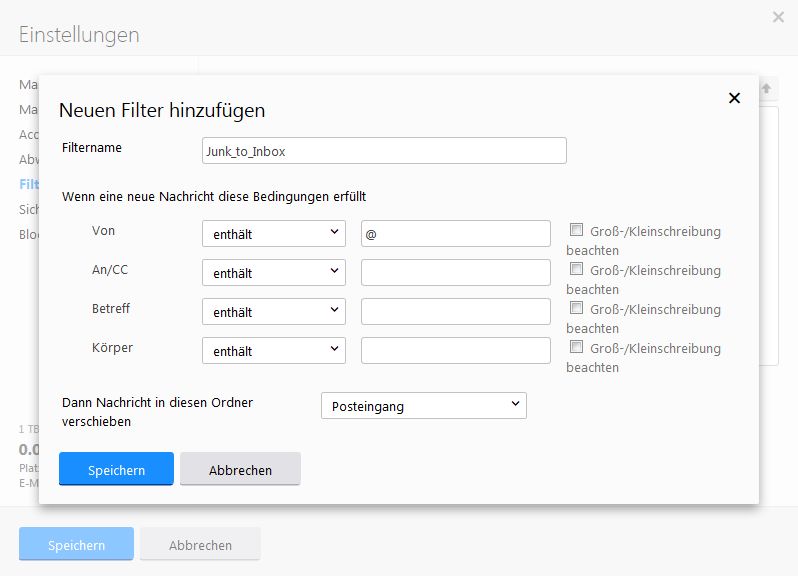Image resolution: width=798 pixels, height=576 pixels.
Task: Click the Körper value text field
Action: coord(455,350)
